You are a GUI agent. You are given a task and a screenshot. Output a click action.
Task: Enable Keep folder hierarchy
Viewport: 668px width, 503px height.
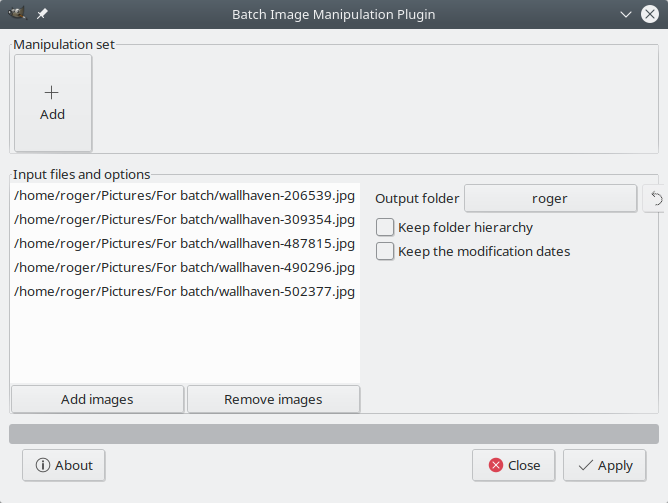pyautogui.click(x=385, y=227)
